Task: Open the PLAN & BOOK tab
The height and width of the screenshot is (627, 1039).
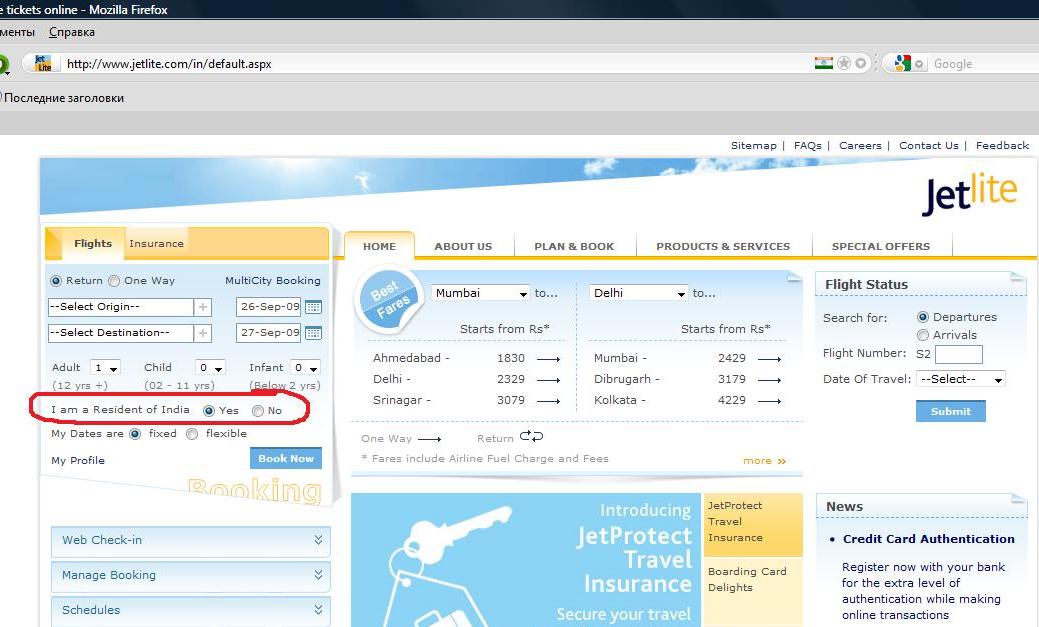Action: [x=574, y=246]
